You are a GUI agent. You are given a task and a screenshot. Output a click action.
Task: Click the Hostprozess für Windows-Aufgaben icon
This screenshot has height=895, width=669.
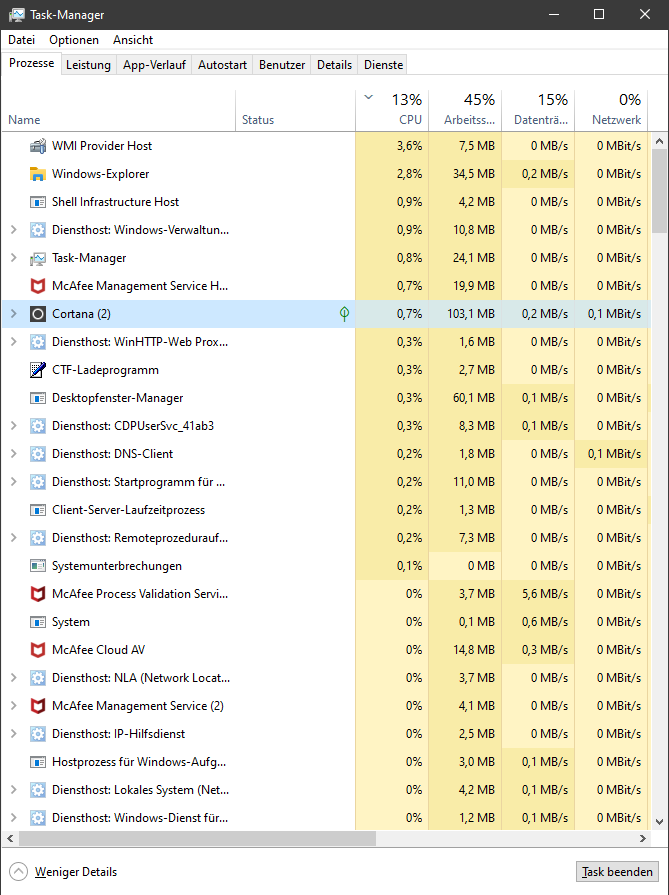pyautogui.click(x=38, y=761)
